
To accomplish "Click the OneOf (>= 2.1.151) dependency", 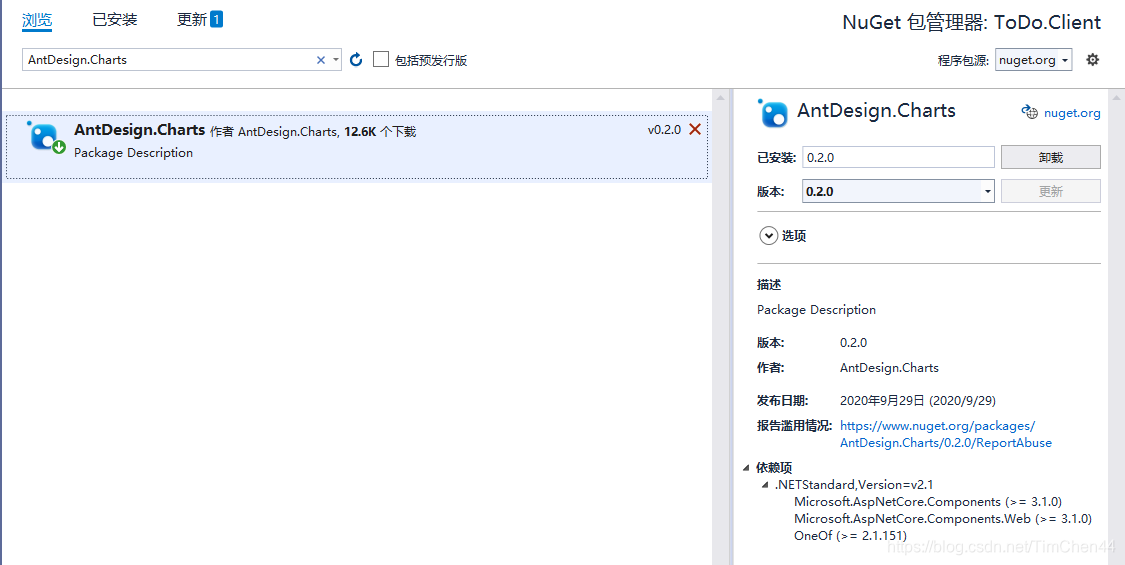I will click(x=850, y=536).
